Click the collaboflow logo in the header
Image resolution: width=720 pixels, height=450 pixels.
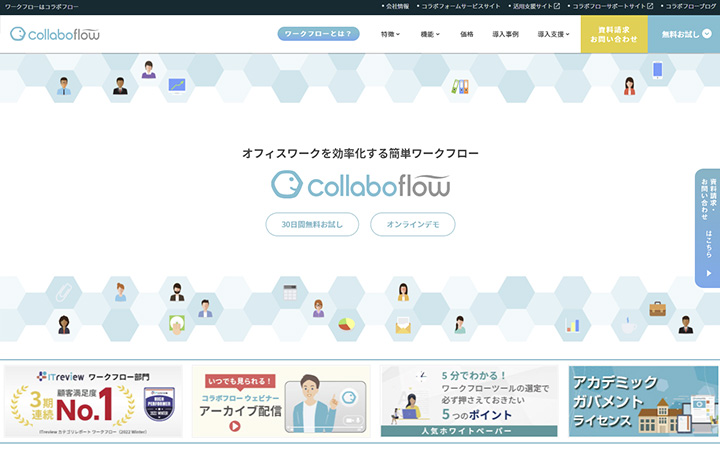tap(55, 34)
